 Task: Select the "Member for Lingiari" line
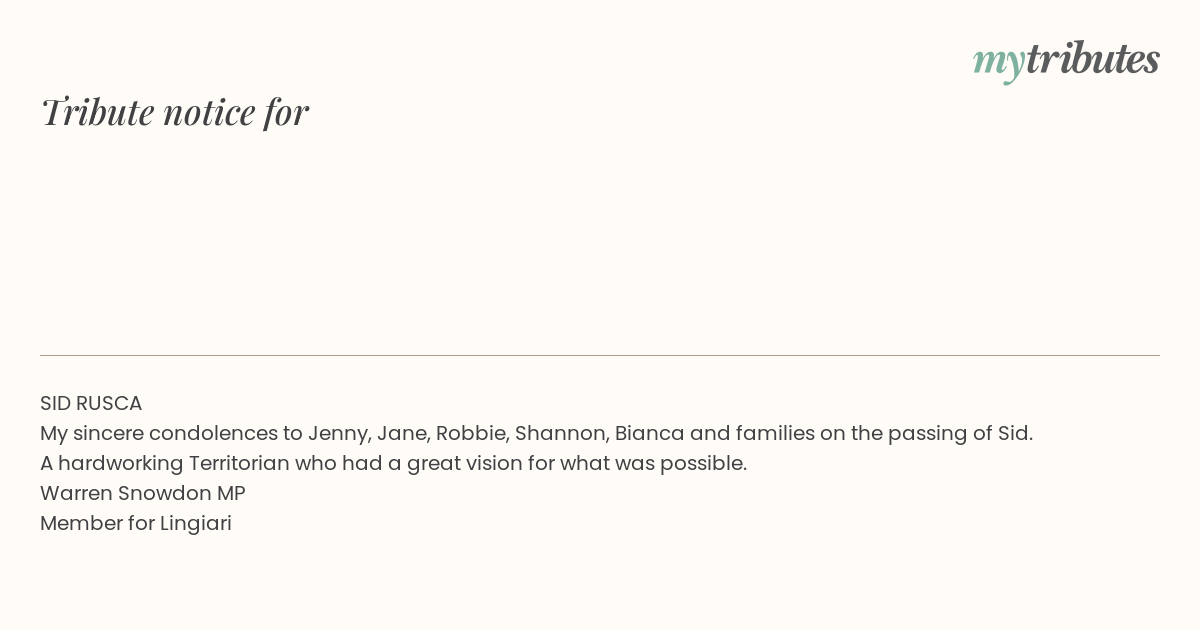tap(136, 523)
